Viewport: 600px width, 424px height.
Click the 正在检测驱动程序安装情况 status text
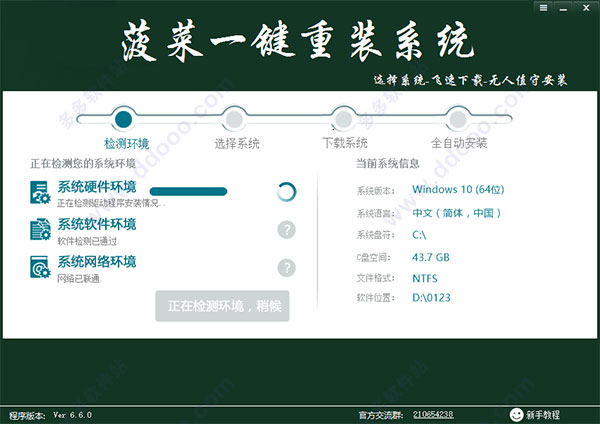111,203
